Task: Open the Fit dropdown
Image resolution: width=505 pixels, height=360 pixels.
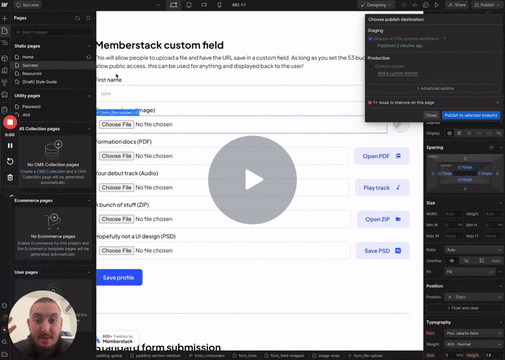Action: click(x=469, y=272)
